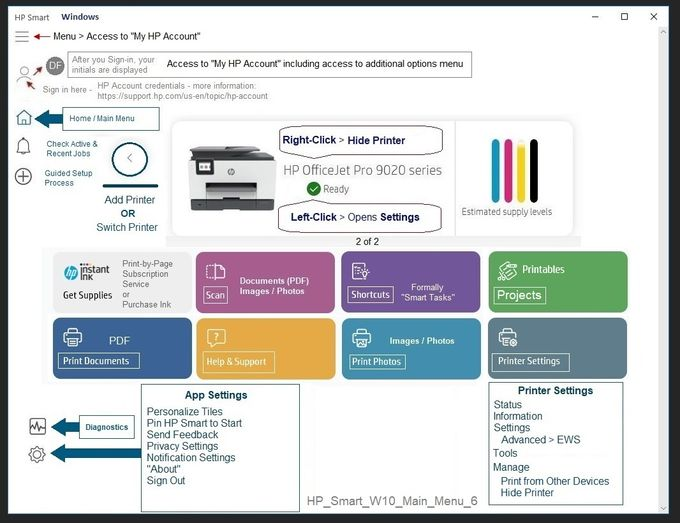Open App Settings gear icon

pos(37,454)
